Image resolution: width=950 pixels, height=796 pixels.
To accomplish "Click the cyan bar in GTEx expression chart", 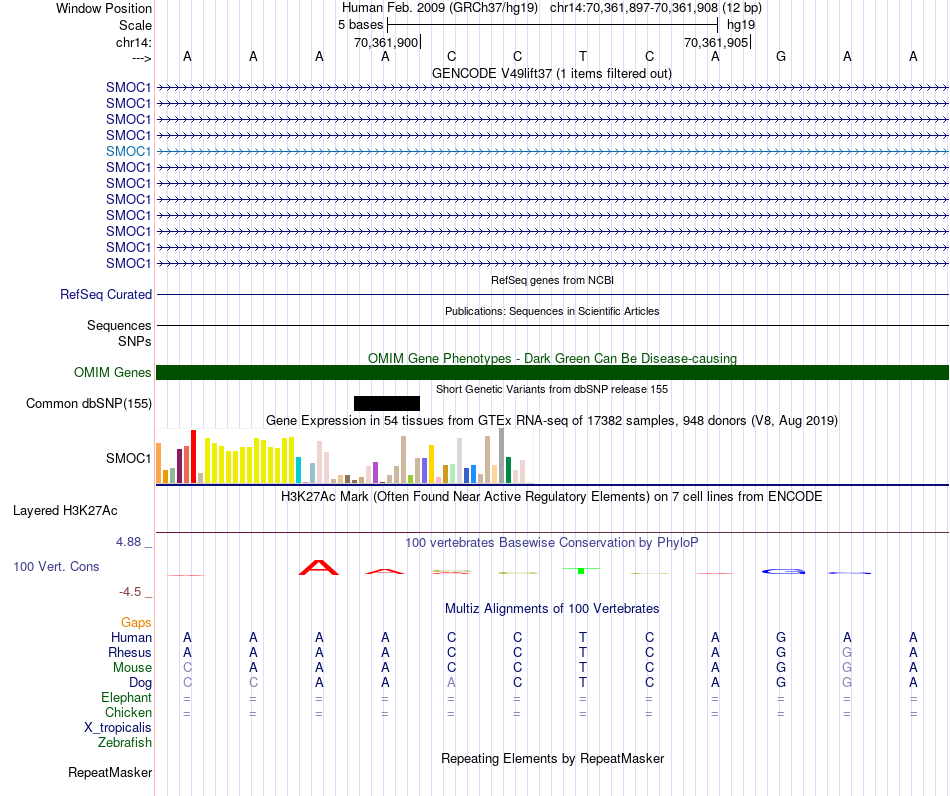I will (298, 470).
